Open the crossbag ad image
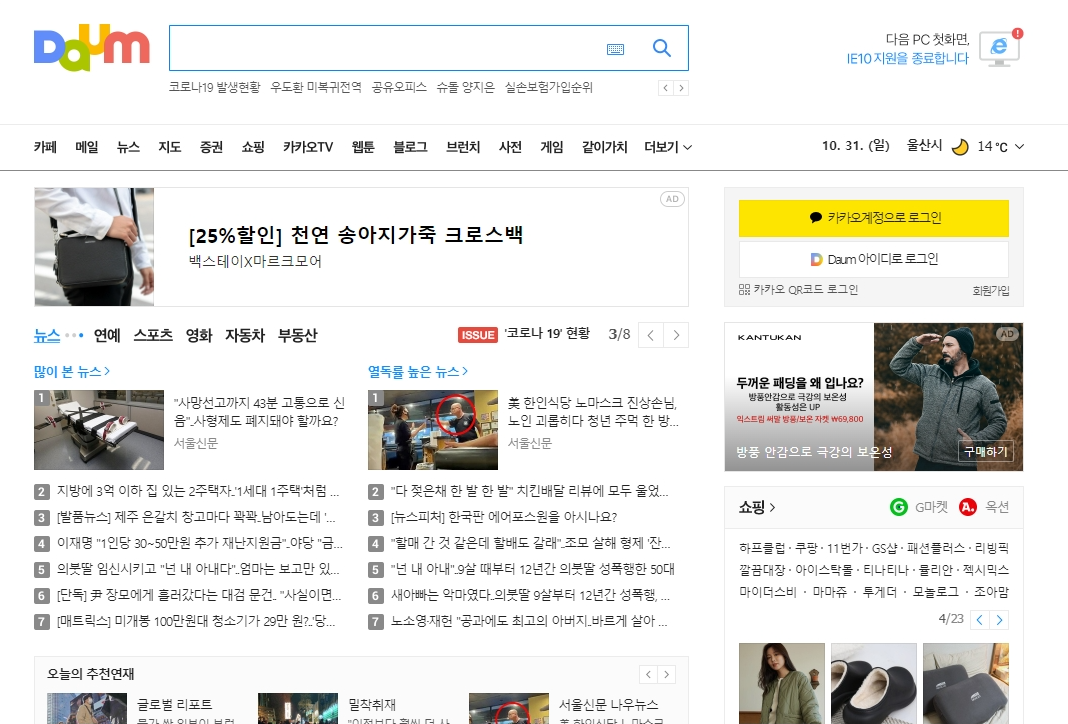 94,247
